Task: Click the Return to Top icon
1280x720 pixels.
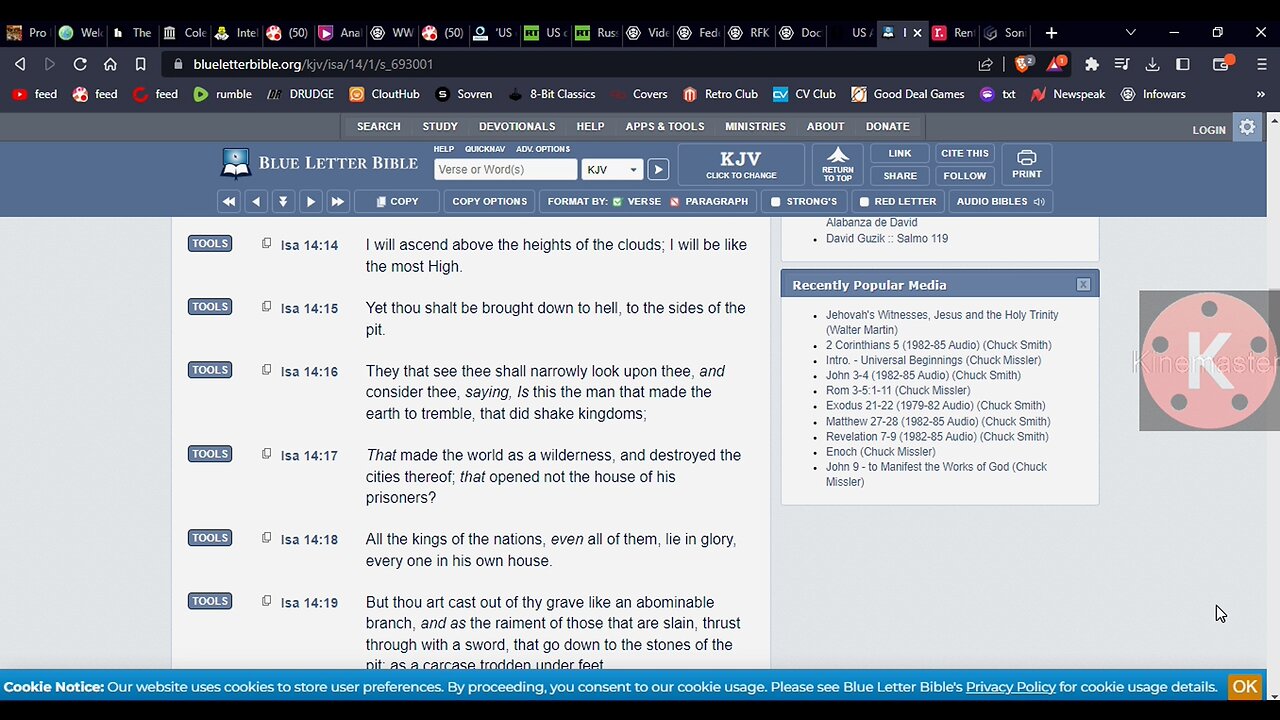Action: pyautogui.click(x=838, y=164)
